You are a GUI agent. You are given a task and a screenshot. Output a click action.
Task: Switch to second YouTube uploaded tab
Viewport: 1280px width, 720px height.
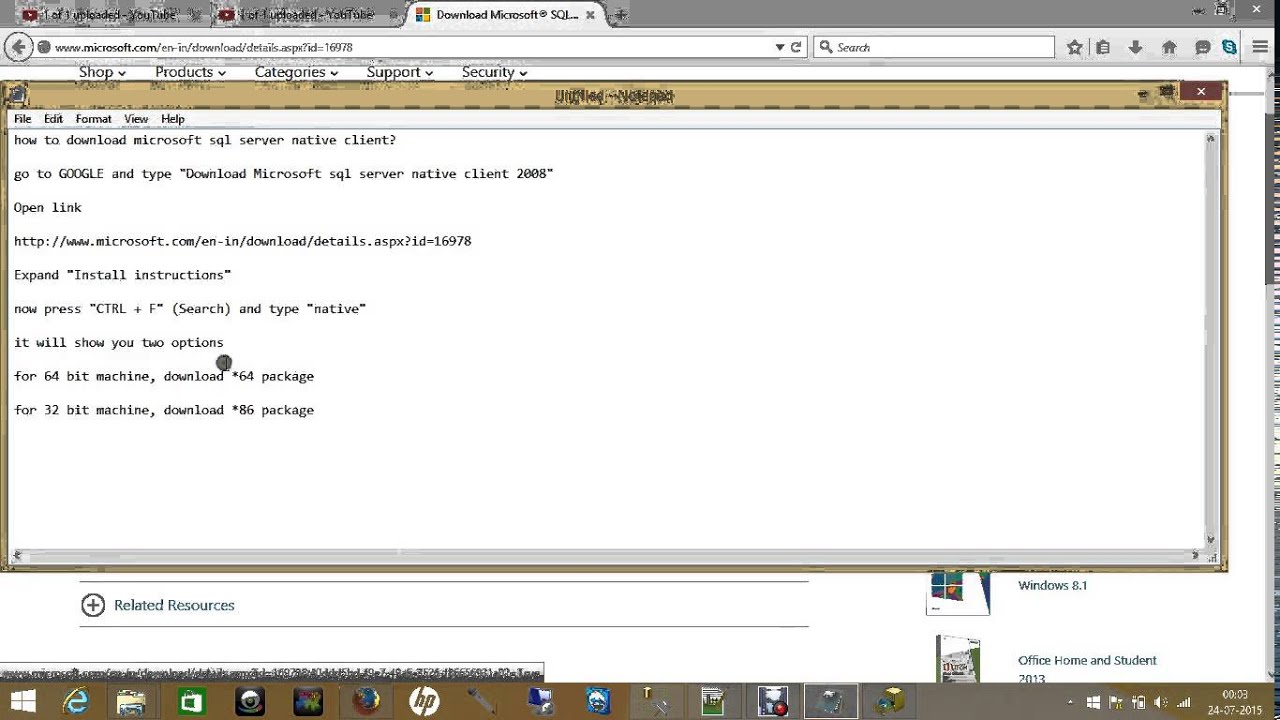305,15
